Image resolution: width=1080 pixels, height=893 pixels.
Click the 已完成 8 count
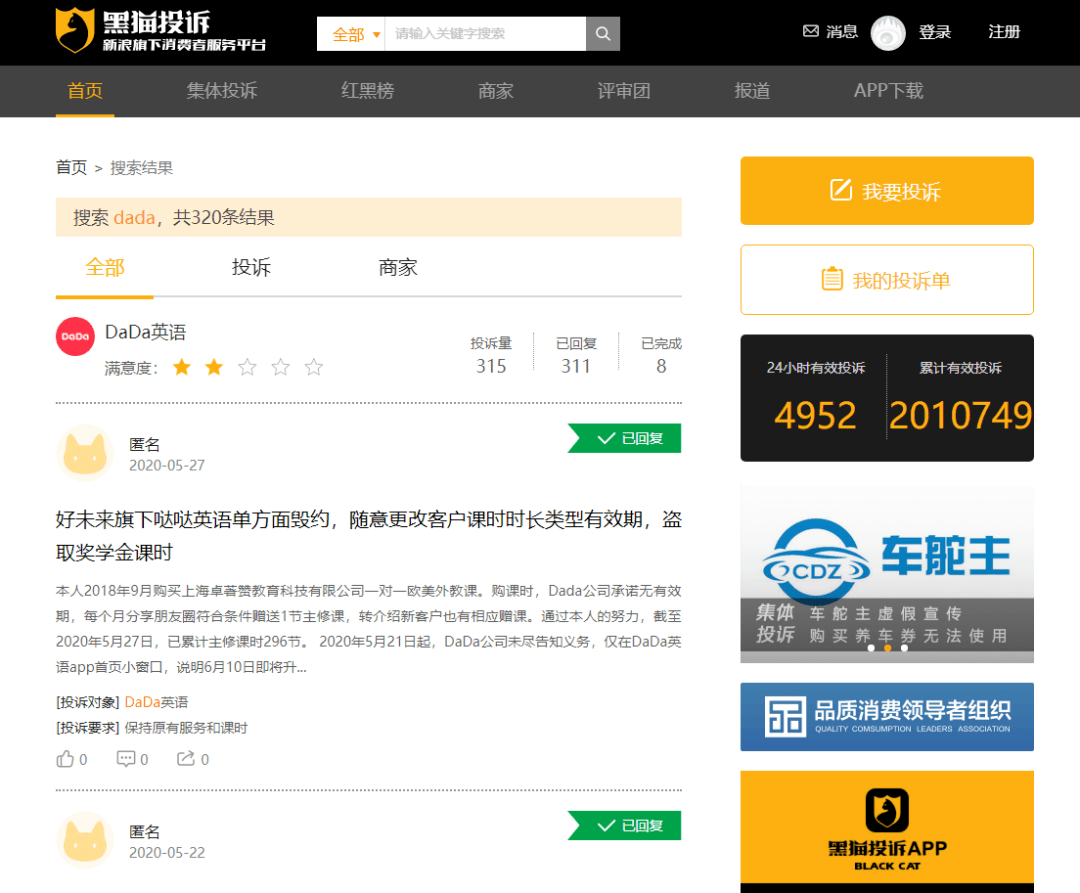[661, 366]
